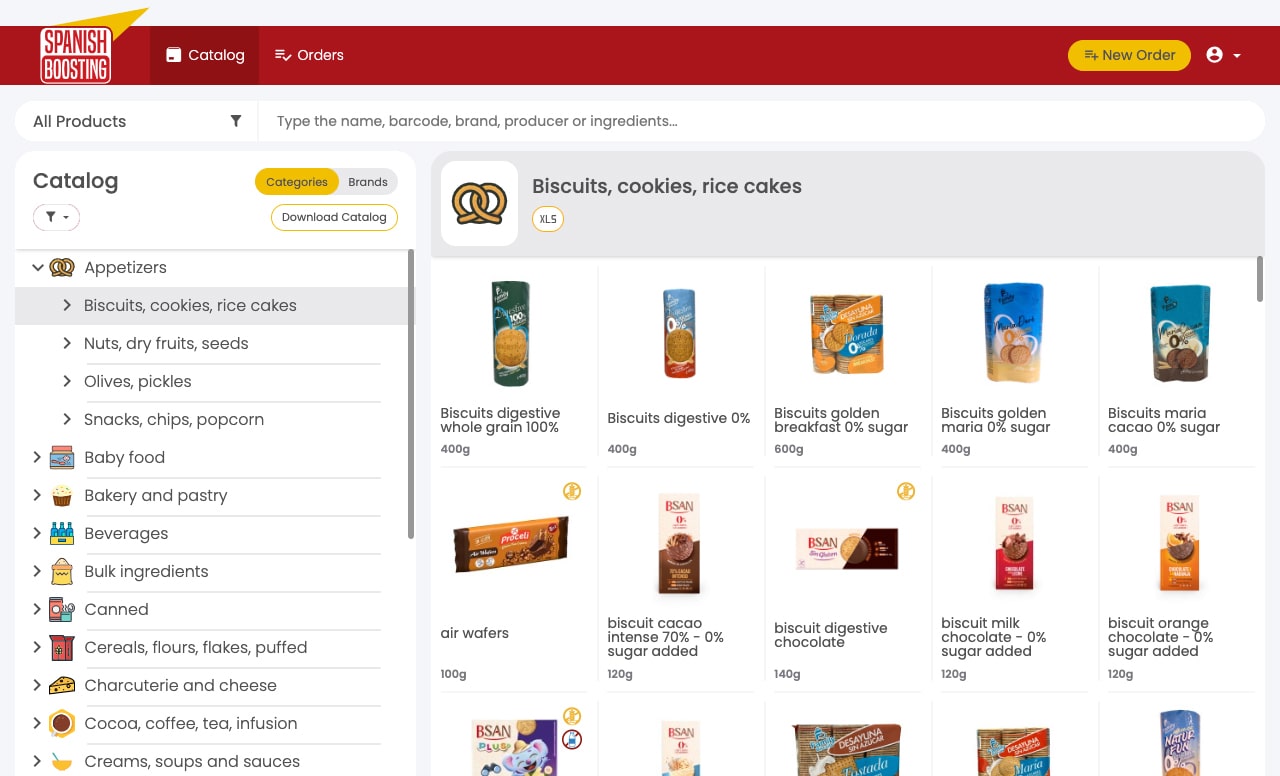Screen dimensions: 1280x776
Task: Click the Beverages bottles icon
Action: click(x=62, y=533)
